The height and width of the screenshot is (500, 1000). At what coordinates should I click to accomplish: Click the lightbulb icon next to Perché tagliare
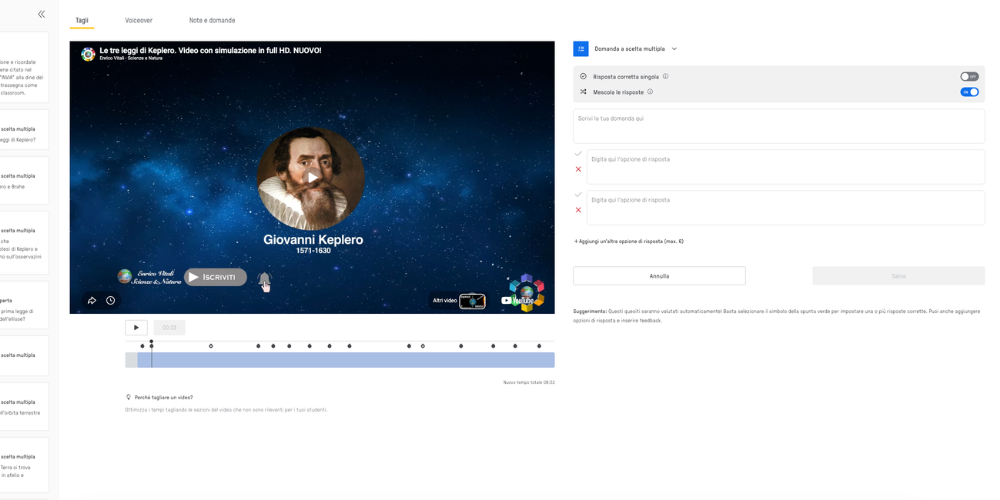click(129, 397)
